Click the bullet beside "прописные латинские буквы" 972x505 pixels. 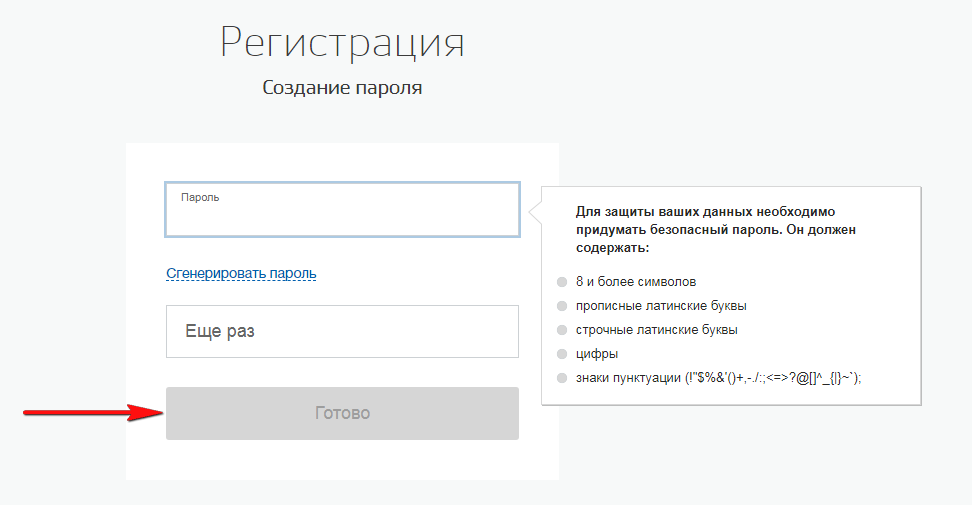click(x=562, y=306)
